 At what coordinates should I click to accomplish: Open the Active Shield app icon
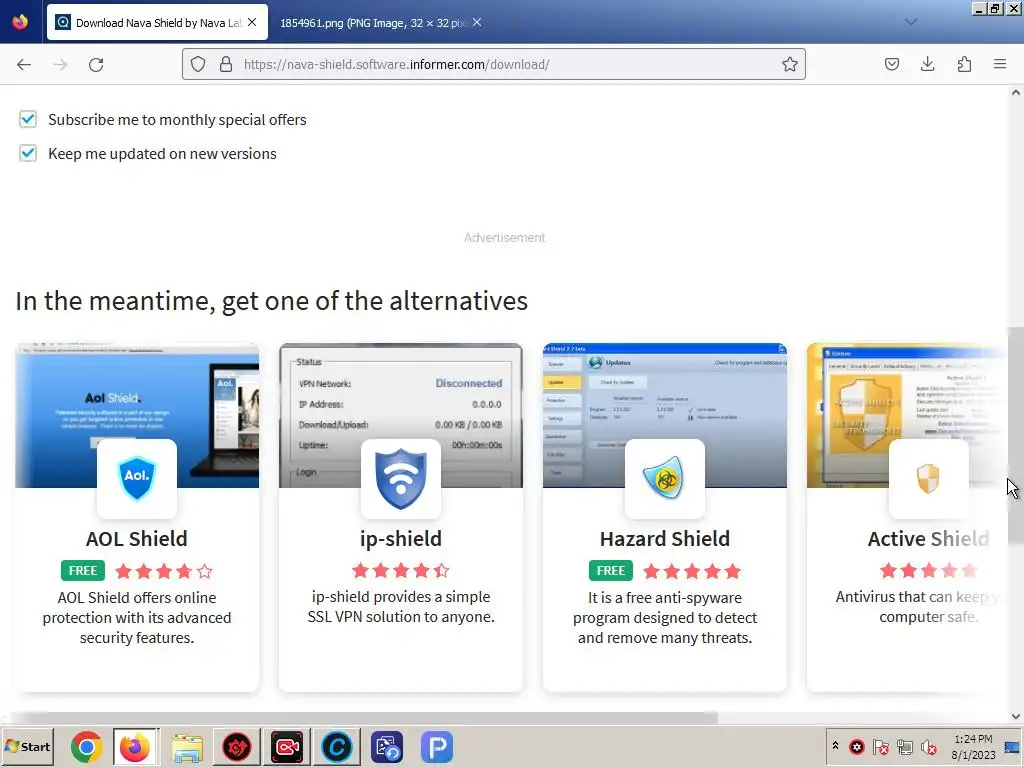pyautogui.click(x=929, y=479)
